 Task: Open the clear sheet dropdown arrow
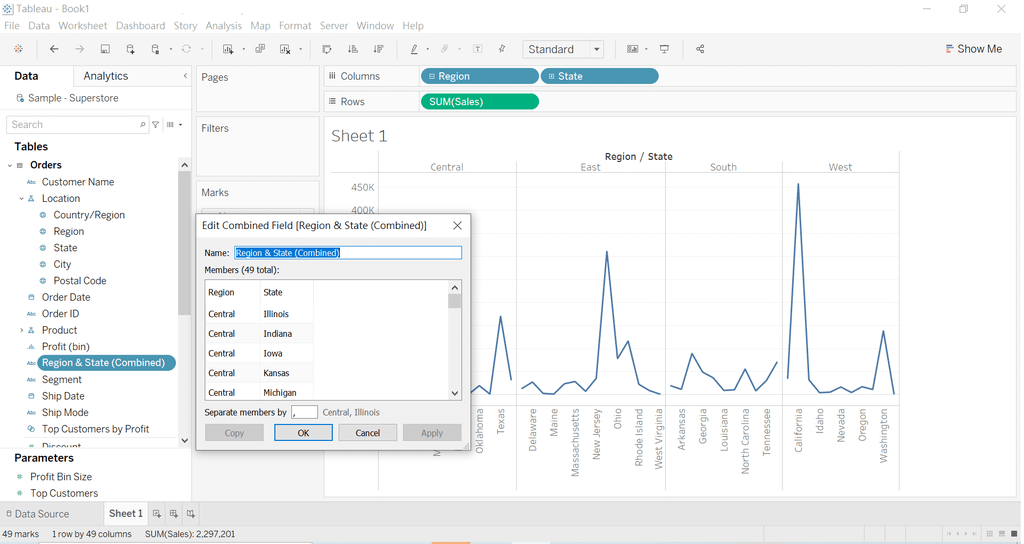[x=300, y=49]
